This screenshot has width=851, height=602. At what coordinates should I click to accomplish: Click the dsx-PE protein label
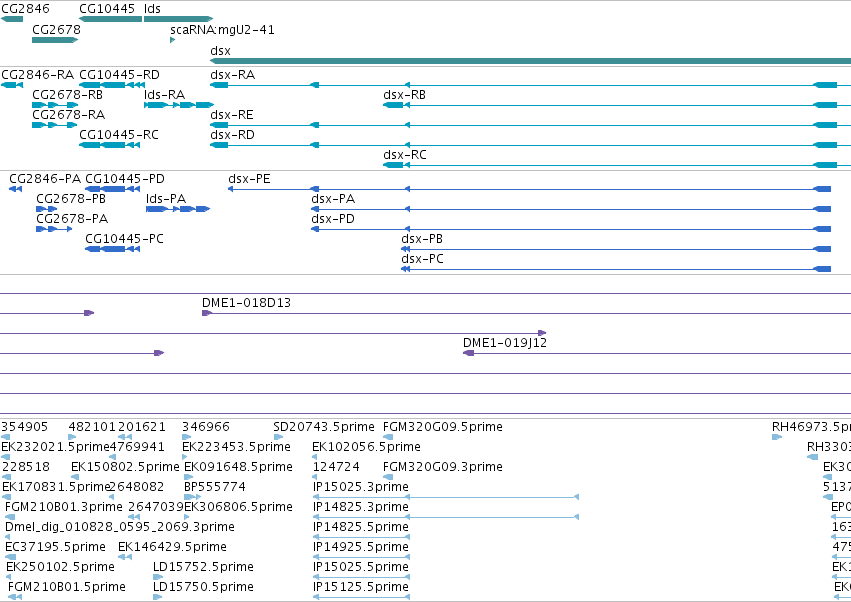[249, 179]
